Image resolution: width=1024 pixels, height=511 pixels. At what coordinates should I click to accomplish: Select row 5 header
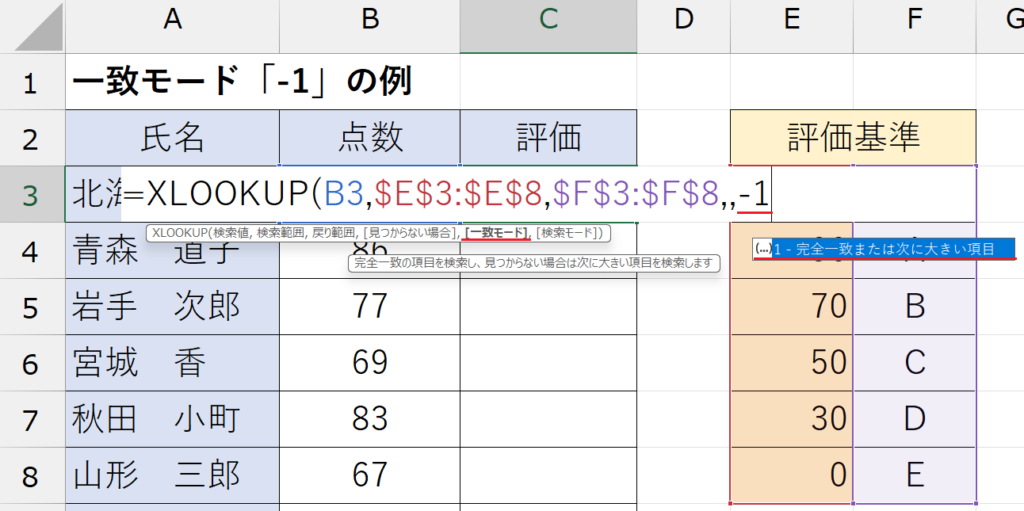click(x=33, y=306)
